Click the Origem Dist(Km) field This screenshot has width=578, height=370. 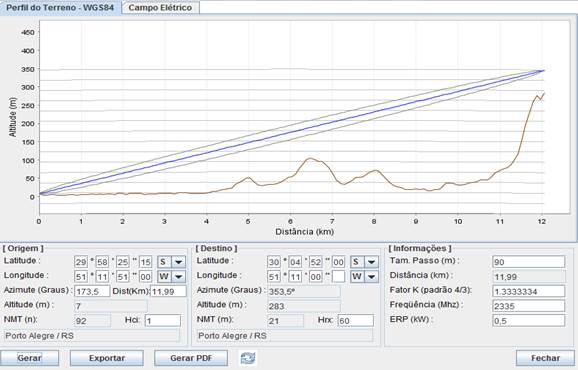point(168,291)
